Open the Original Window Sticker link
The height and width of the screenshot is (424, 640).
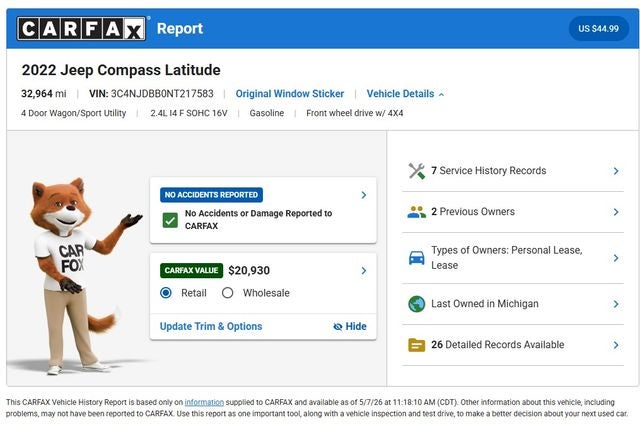(290, 94)
